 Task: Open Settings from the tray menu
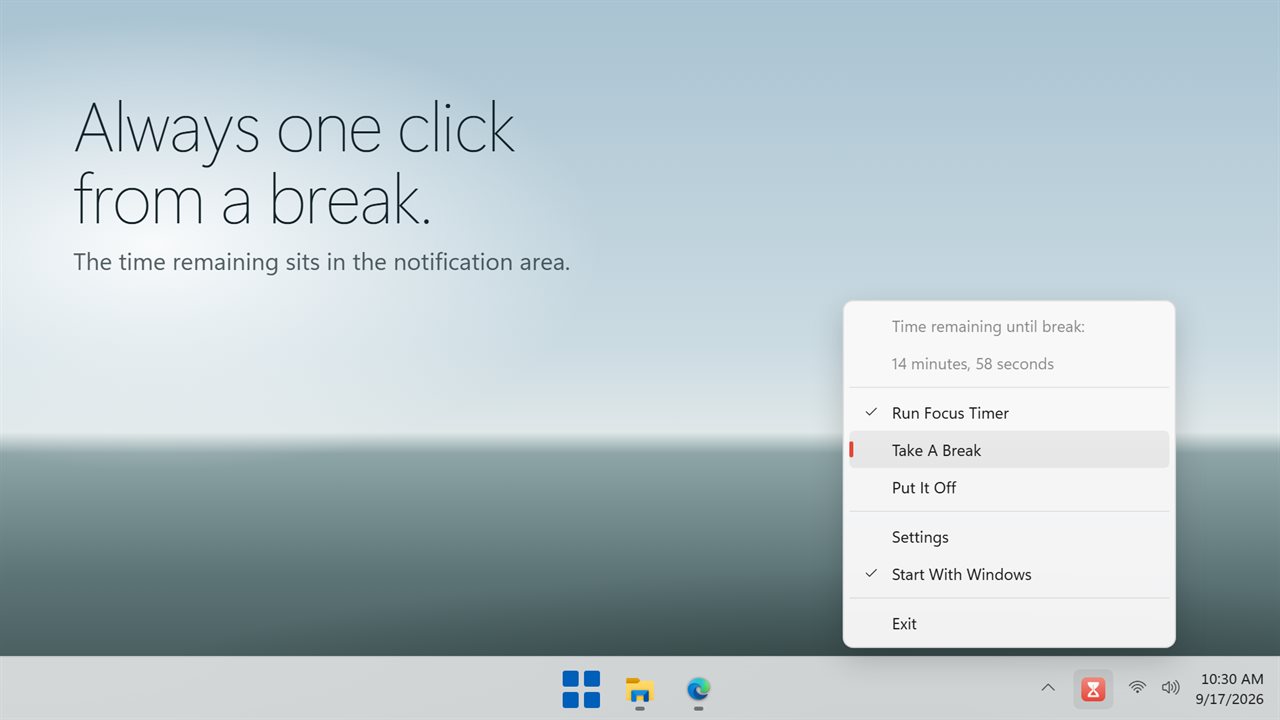(x=1009, y=537)
